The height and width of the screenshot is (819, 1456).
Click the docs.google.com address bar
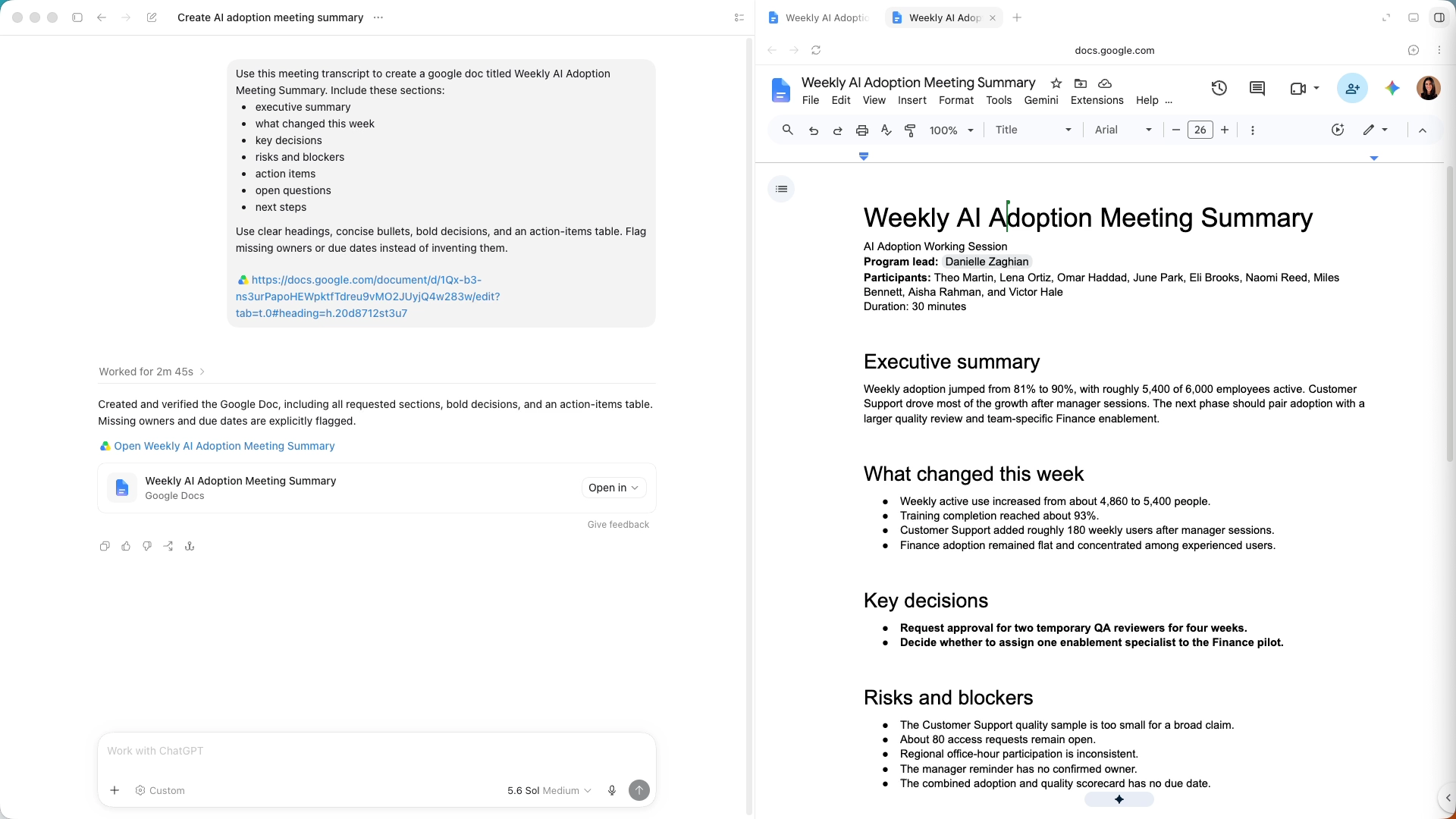tap(1114, 50)
